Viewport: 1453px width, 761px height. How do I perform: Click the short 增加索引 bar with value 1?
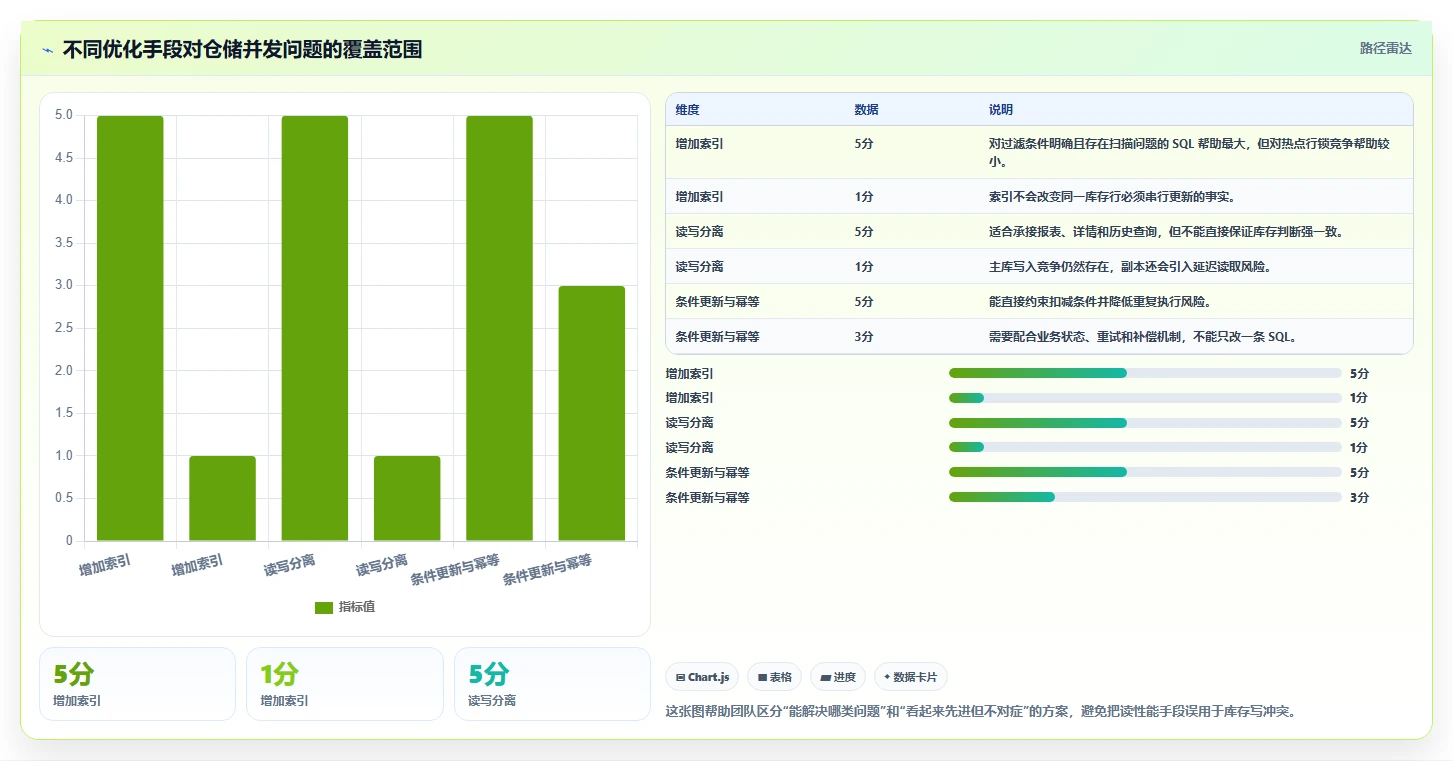click(222, 498)
